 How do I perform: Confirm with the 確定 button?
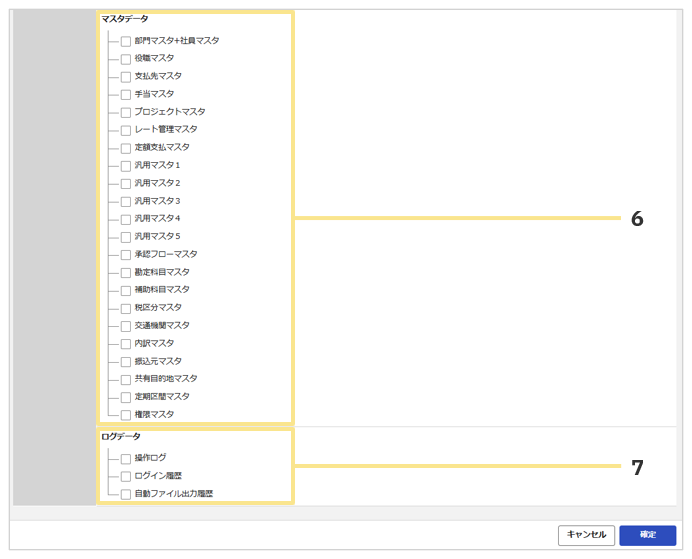pyautogui.click(x=647, y=535)
